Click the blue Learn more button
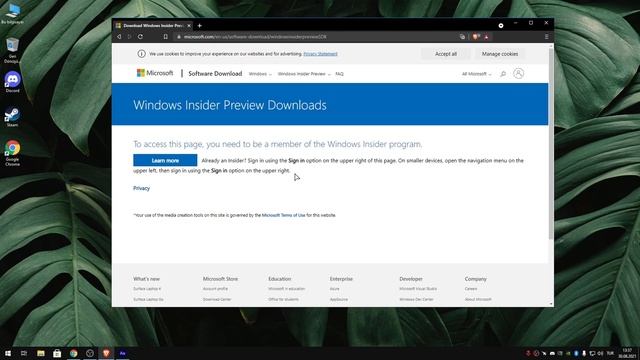 165,160
